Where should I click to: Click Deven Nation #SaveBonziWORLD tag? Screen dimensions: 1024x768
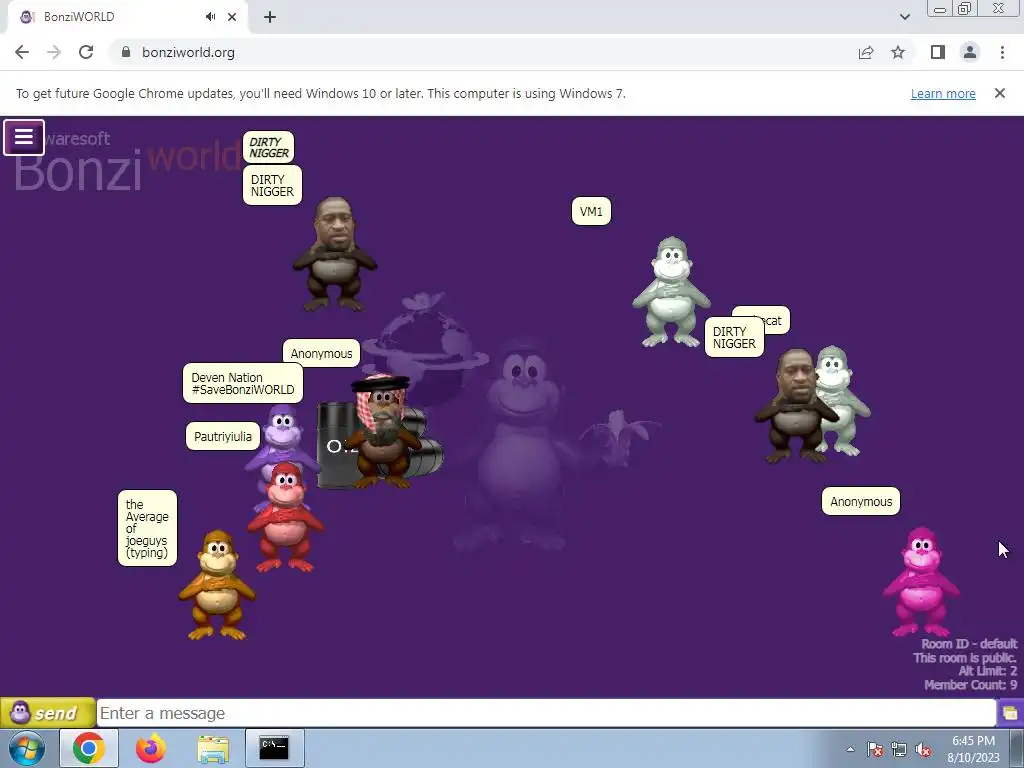tap(243, 383)
